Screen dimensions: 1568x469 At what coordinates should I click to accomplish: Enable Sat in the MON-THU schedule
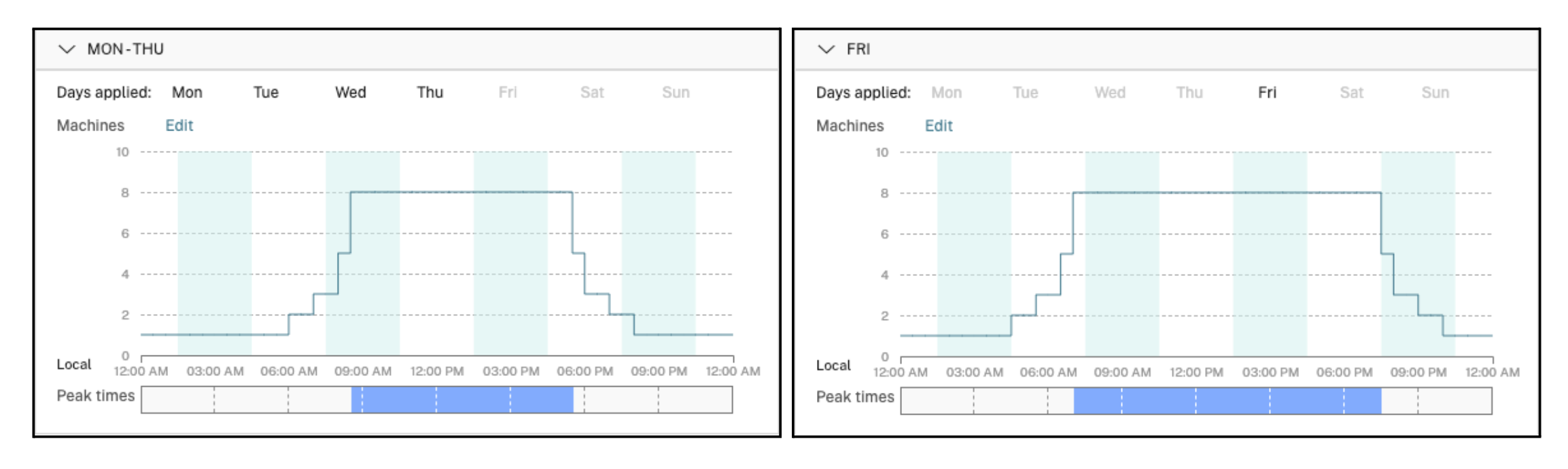tap(592, 92)
